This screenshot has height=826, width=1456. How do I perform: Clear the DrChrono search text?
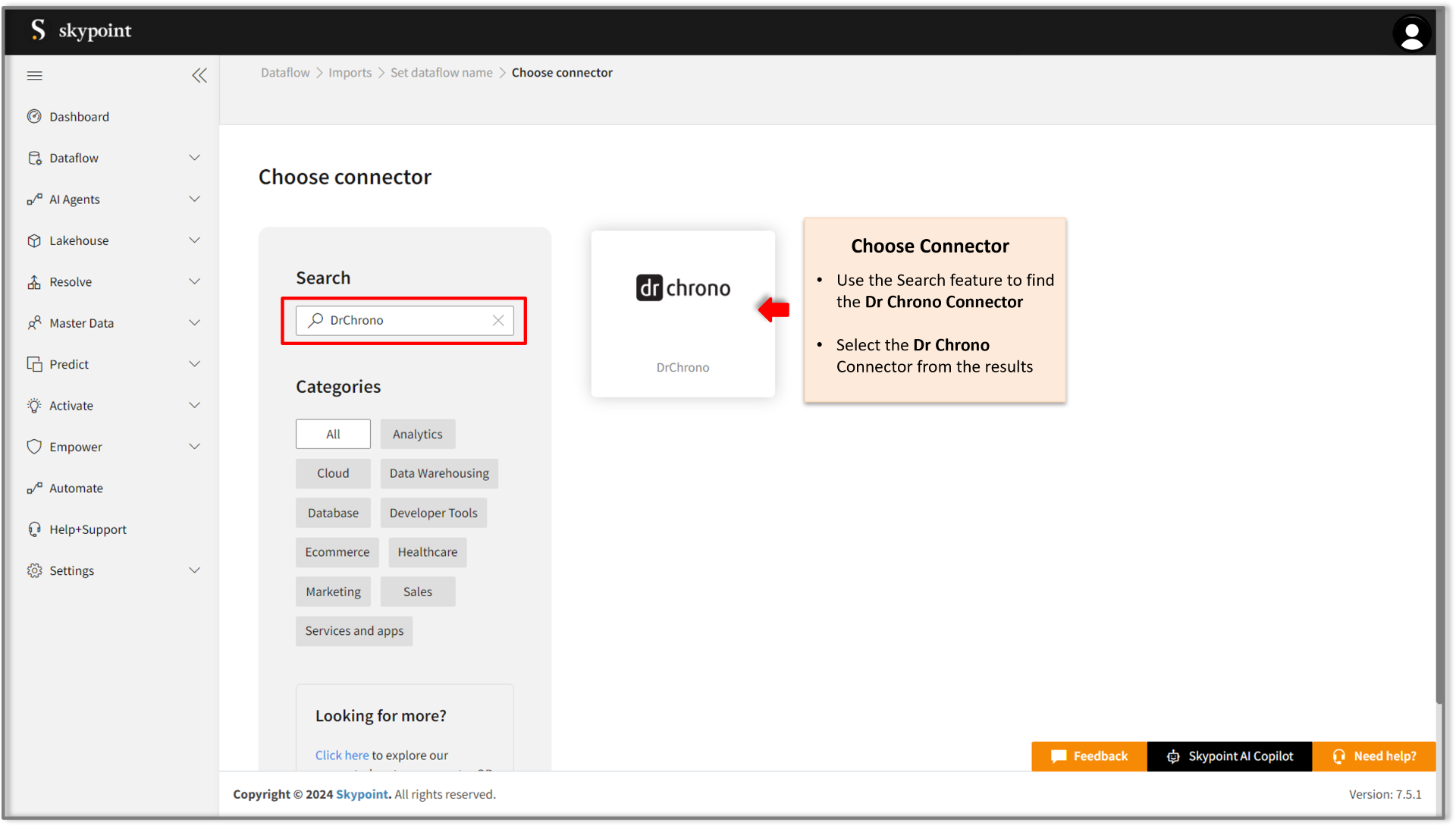click(x=498, y=320)
